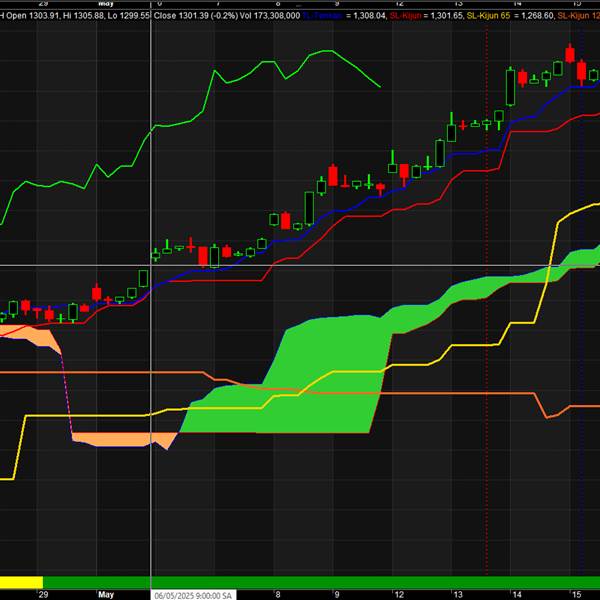Select the bright green Chikou line at its peak
Screen dimensions: 600x600
327,51
